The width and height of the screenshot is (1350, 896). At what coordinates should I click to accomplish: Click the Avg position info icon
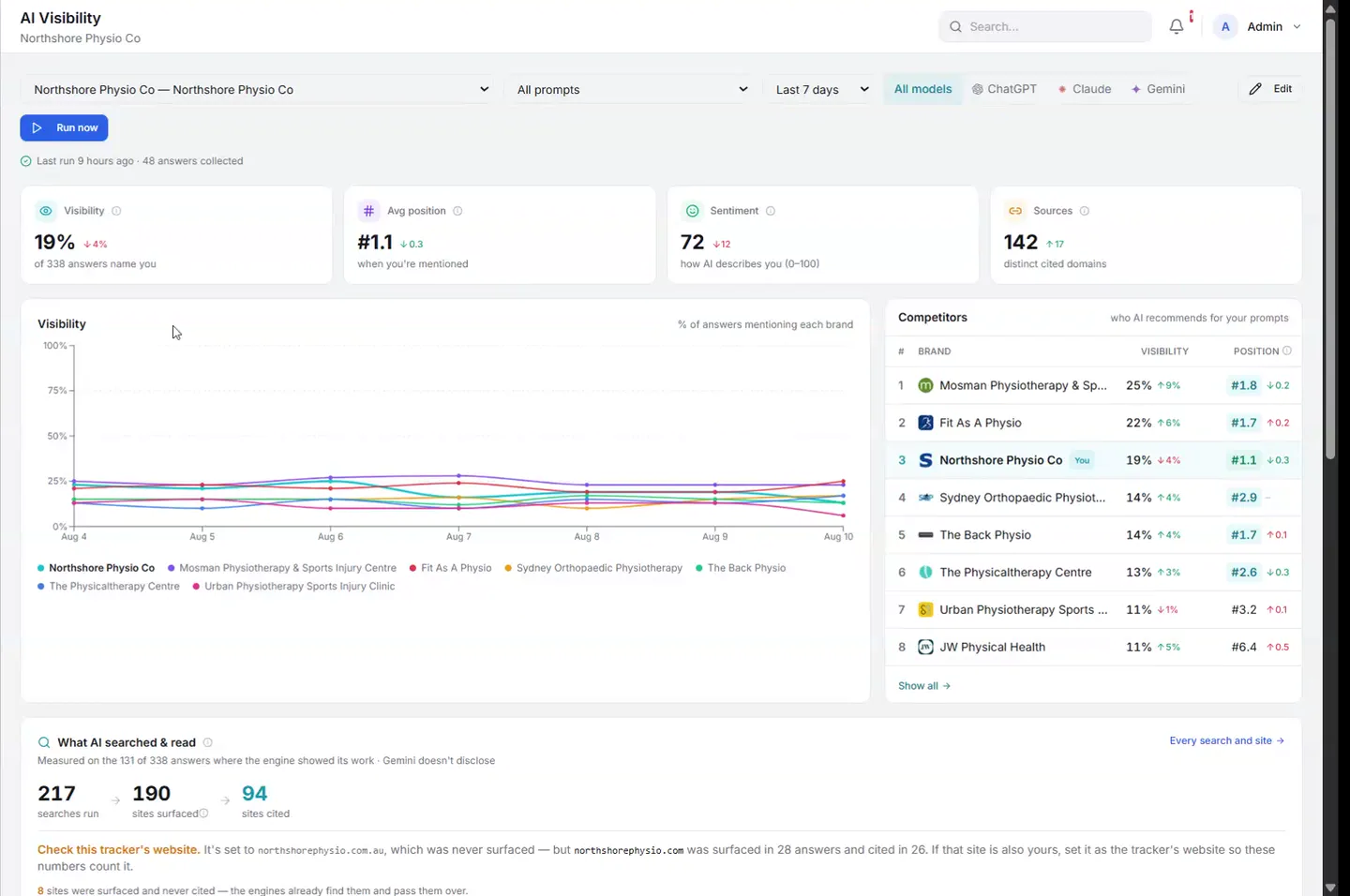[x=457, y=211]
